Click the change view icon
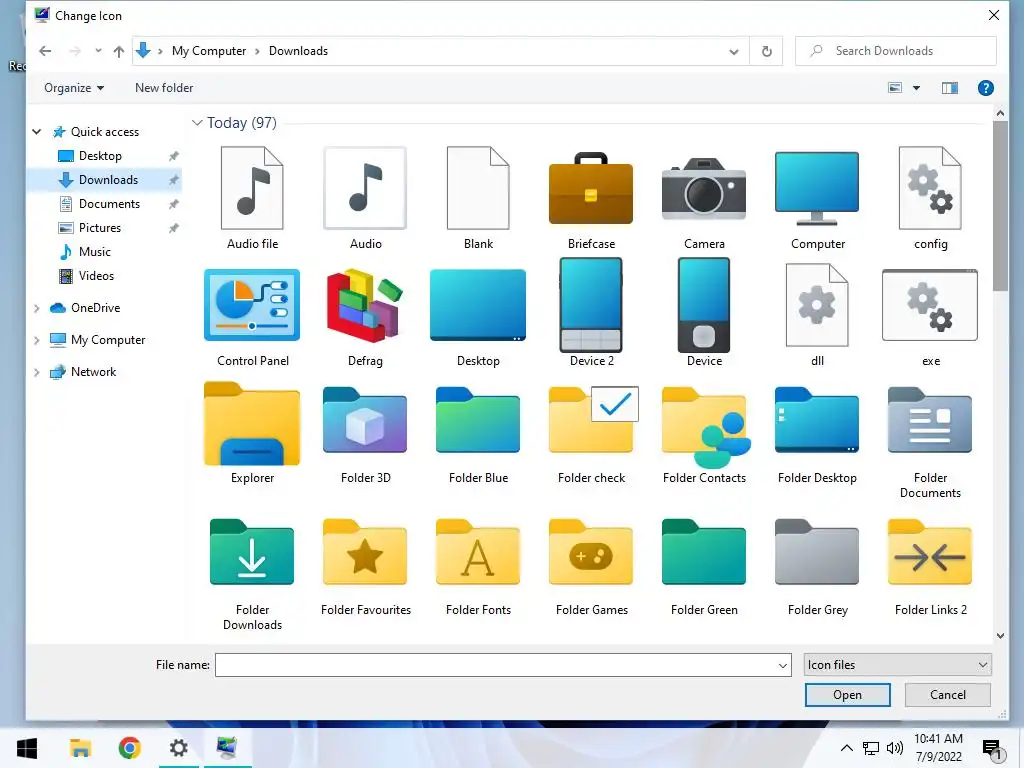The height and width of the screenshot is (768, 1024). (895, 88)
